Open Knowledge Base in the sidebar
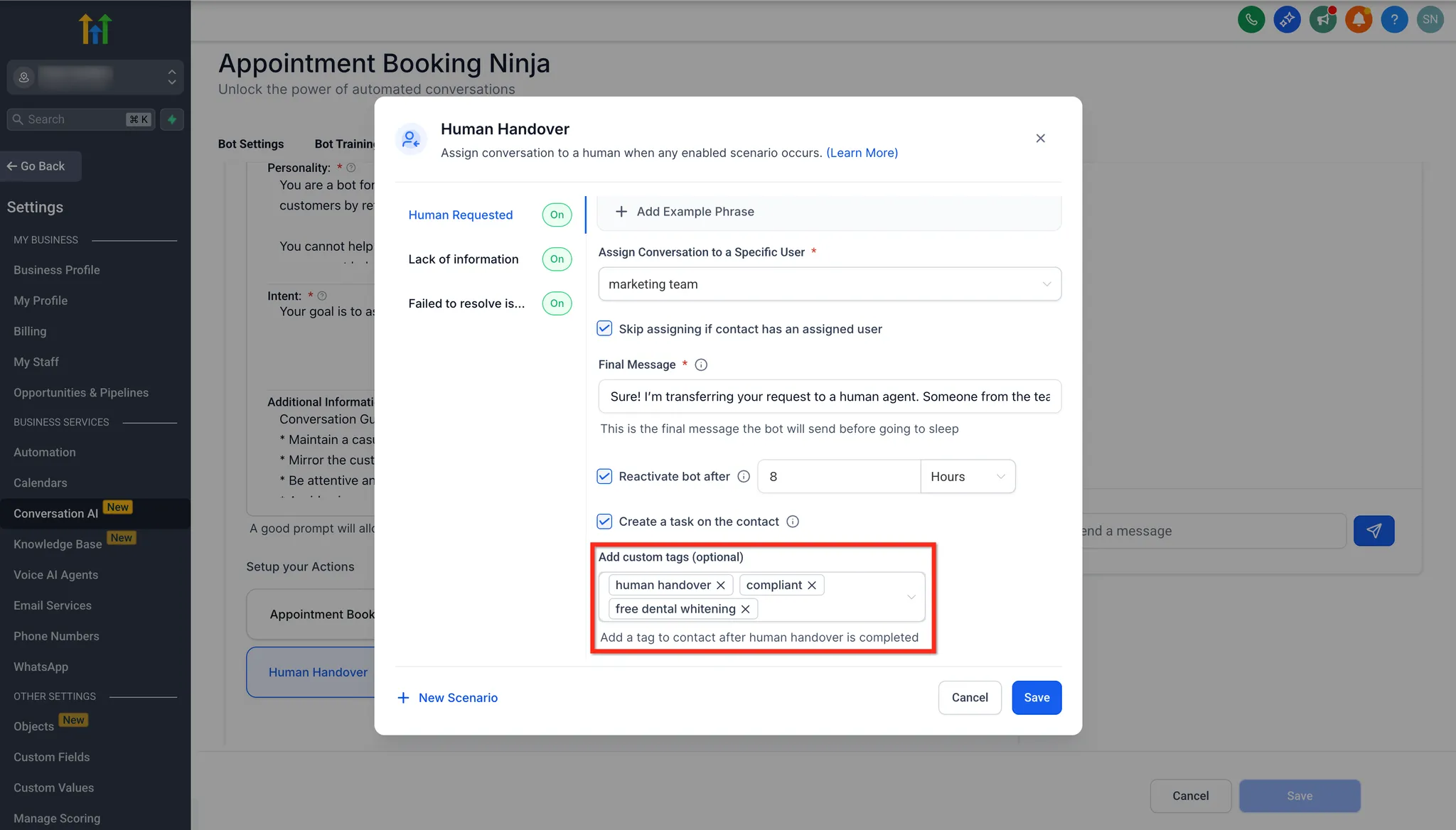 [58, 544]
